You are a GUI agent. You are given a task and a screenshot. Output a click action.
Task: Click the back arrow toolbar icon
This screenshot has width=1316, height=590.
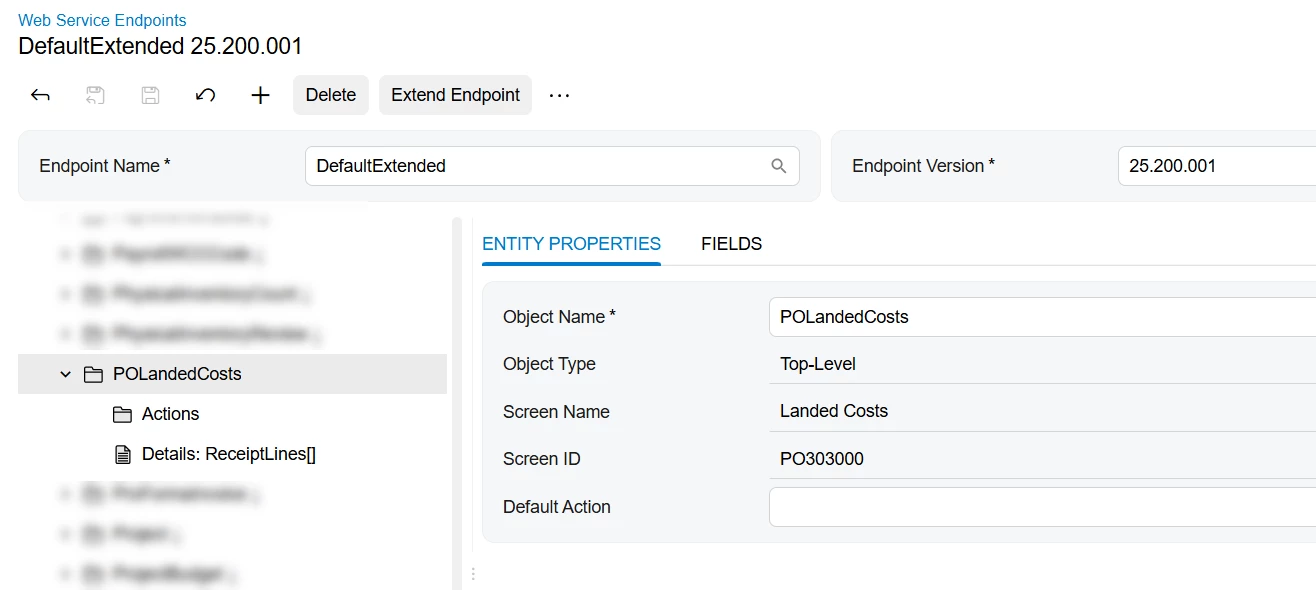40,95
